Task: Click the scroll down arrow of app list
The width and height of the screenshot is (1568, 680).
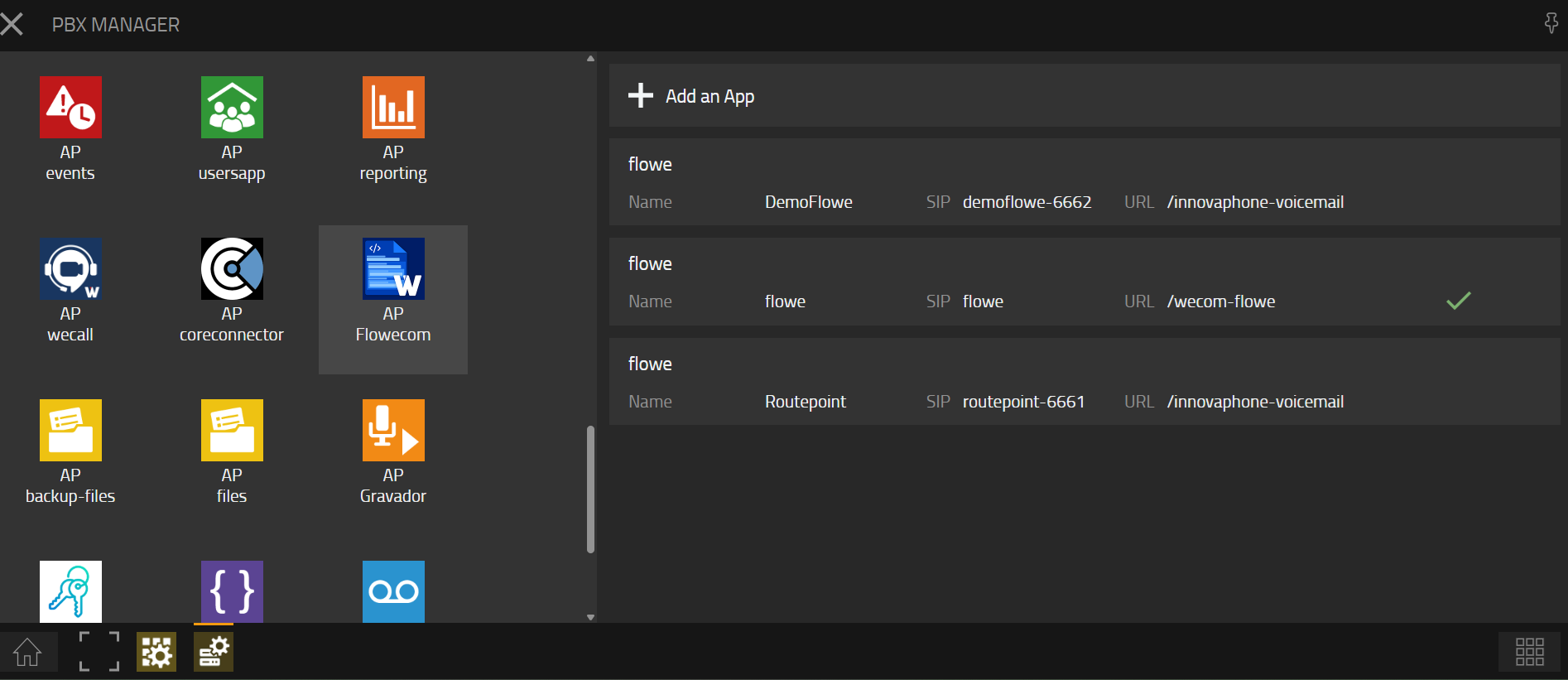Action: pyautogui.click(x=590, y=617)
